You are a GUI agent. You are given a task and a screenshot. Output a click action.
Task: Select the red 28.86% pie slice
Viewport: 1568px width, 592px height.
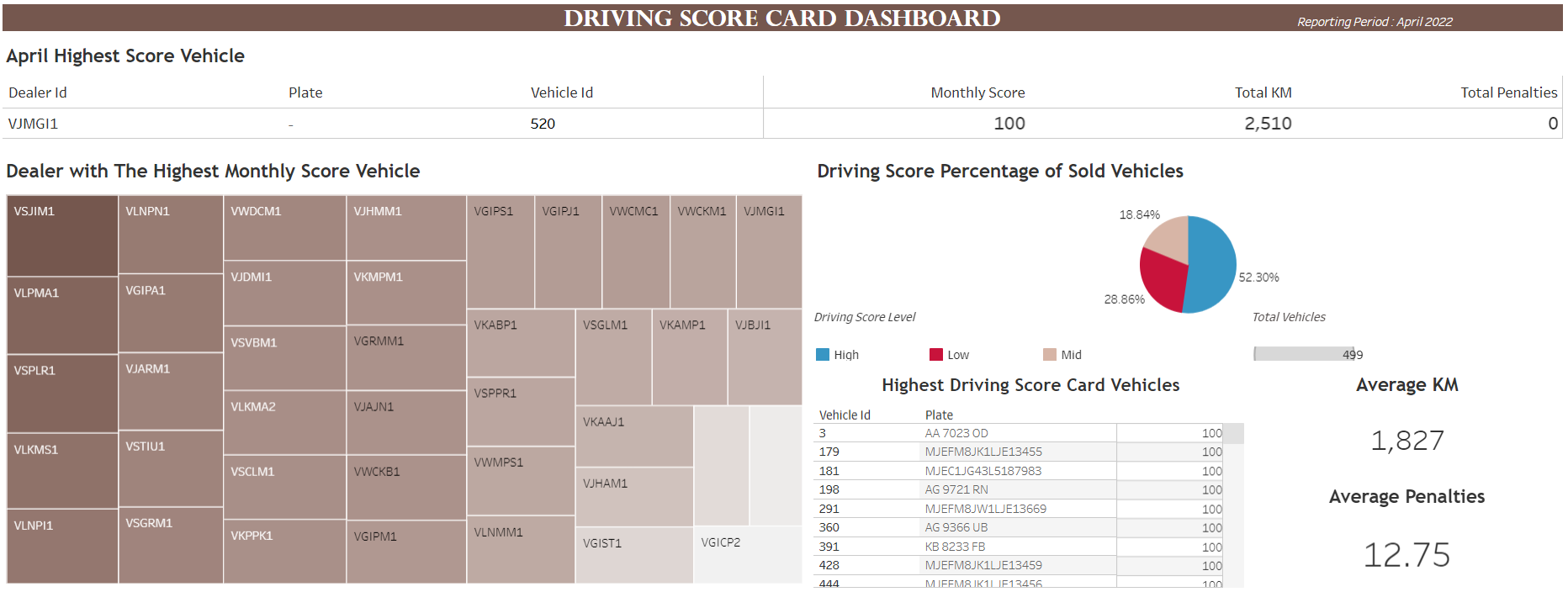click(x=1162, y=282)
